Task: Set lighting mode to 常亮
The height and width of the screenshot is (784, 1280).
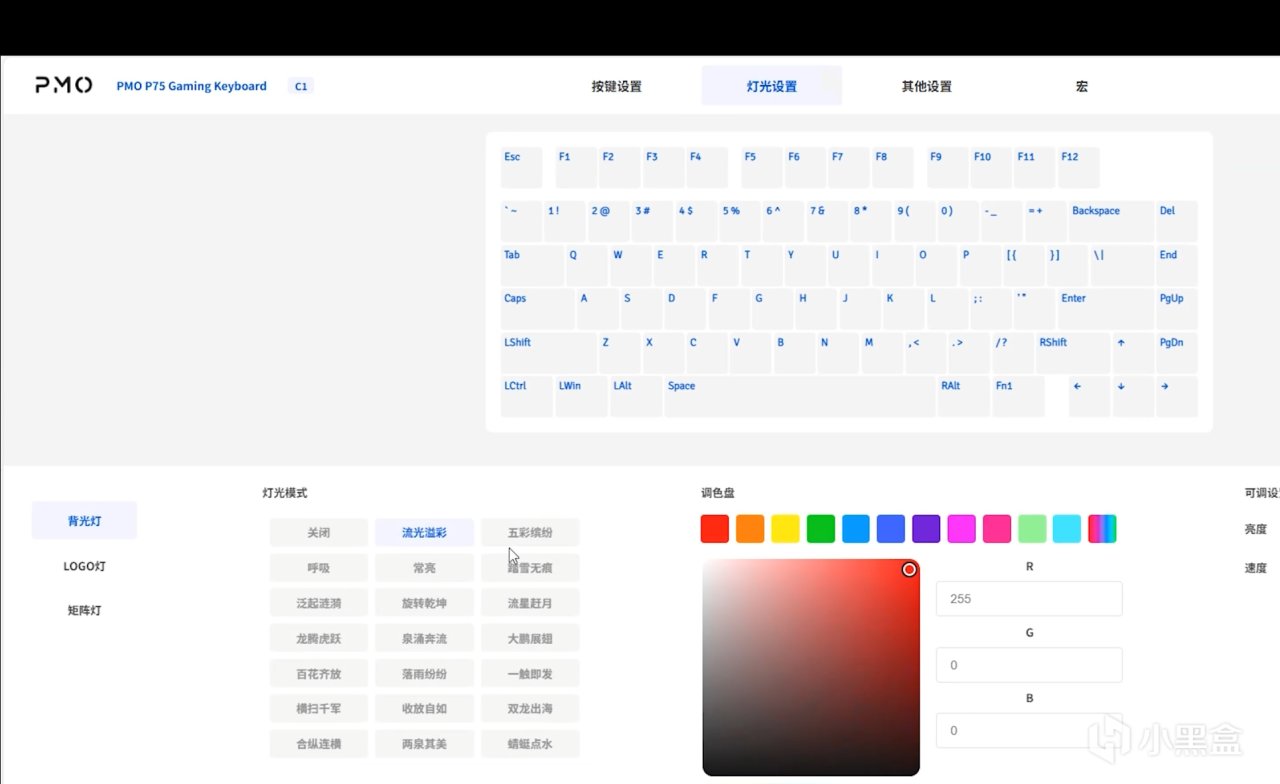Action: coord(425,568)
